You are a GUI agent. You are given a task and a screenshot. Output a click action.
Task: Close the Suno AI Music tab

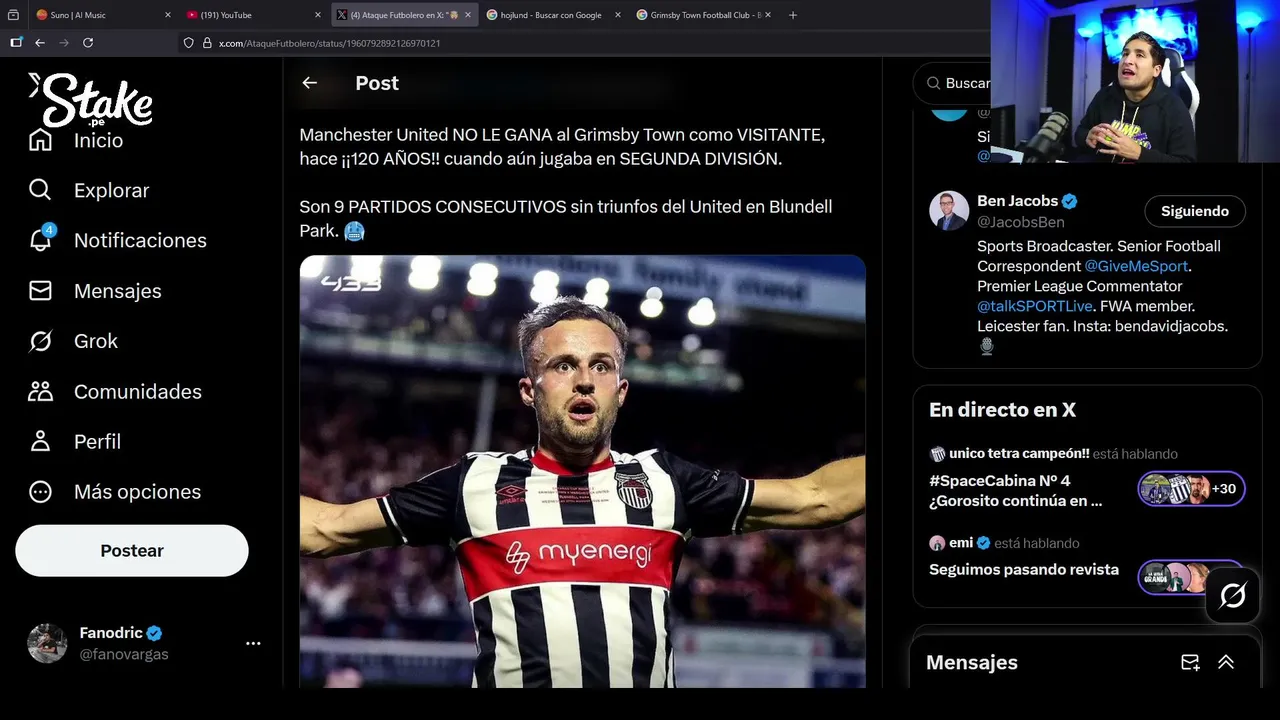167,15
